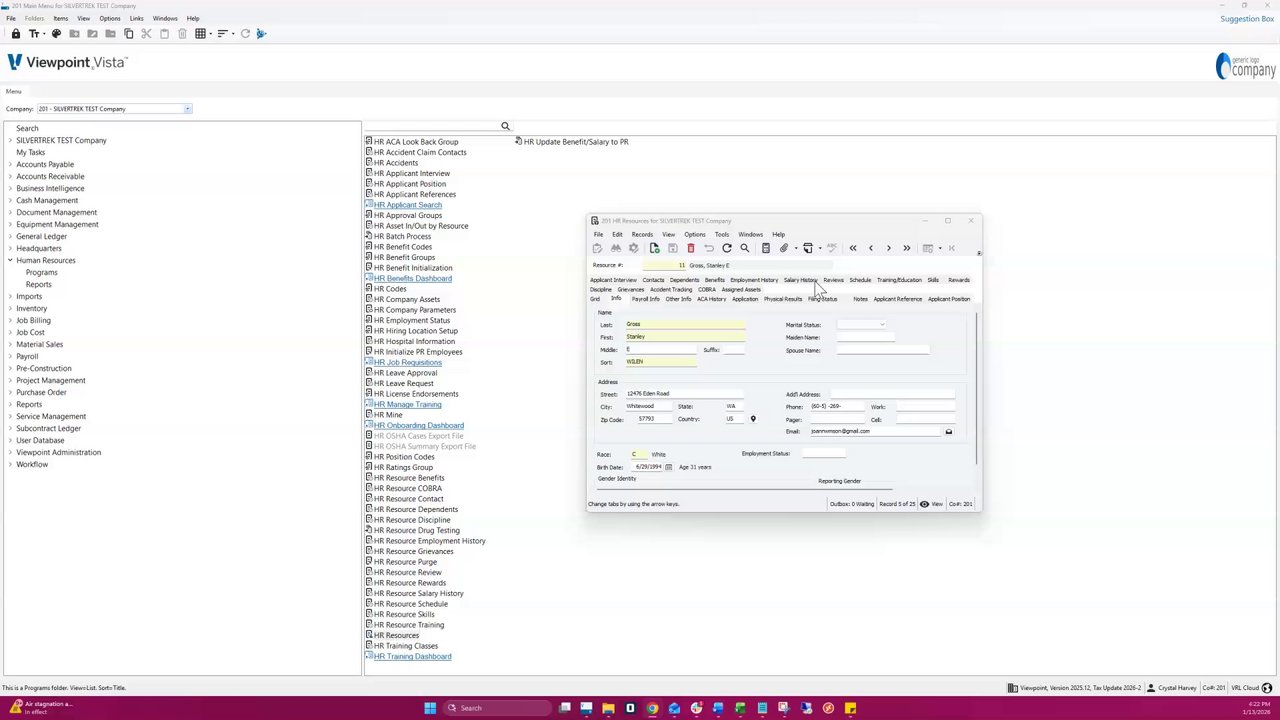Open the font size (Tt) tool
This screenshot has height=720, width=1280.
click(34, 34)
